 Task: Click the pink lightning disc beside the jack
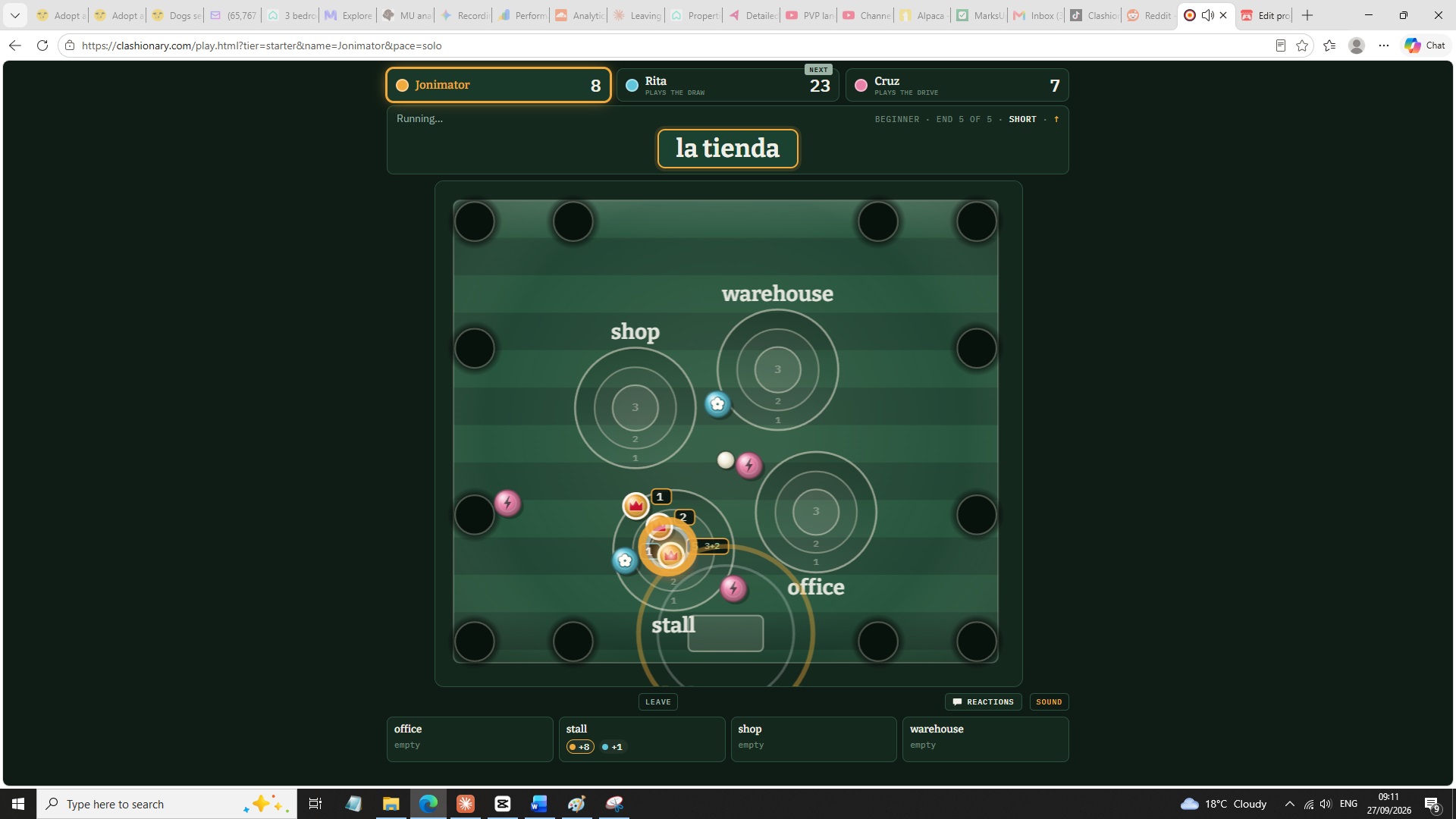(749, 465)
